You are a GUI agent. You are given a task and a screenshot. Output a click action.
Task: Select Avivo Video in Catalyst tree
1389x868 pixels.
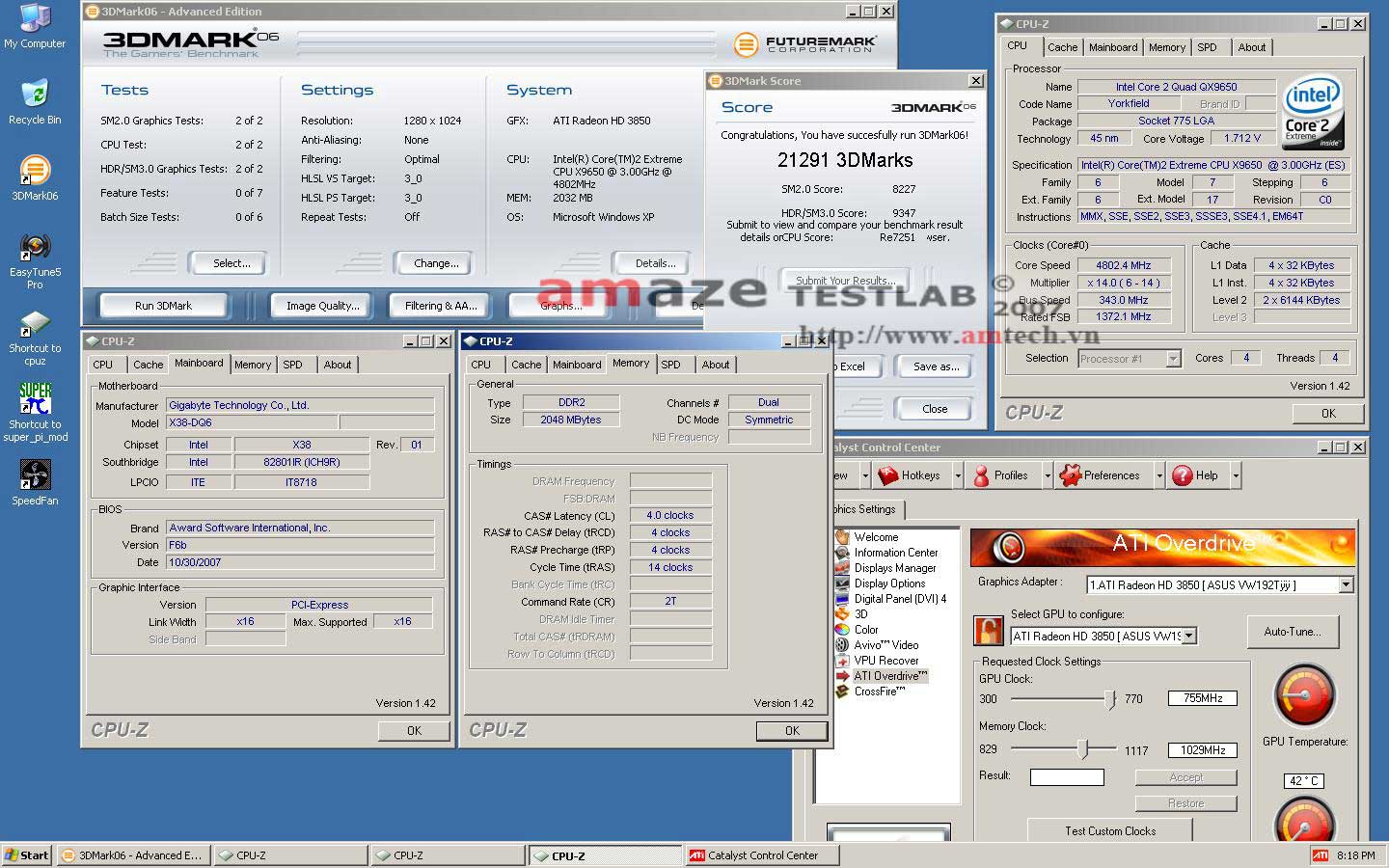coord(885,645)
